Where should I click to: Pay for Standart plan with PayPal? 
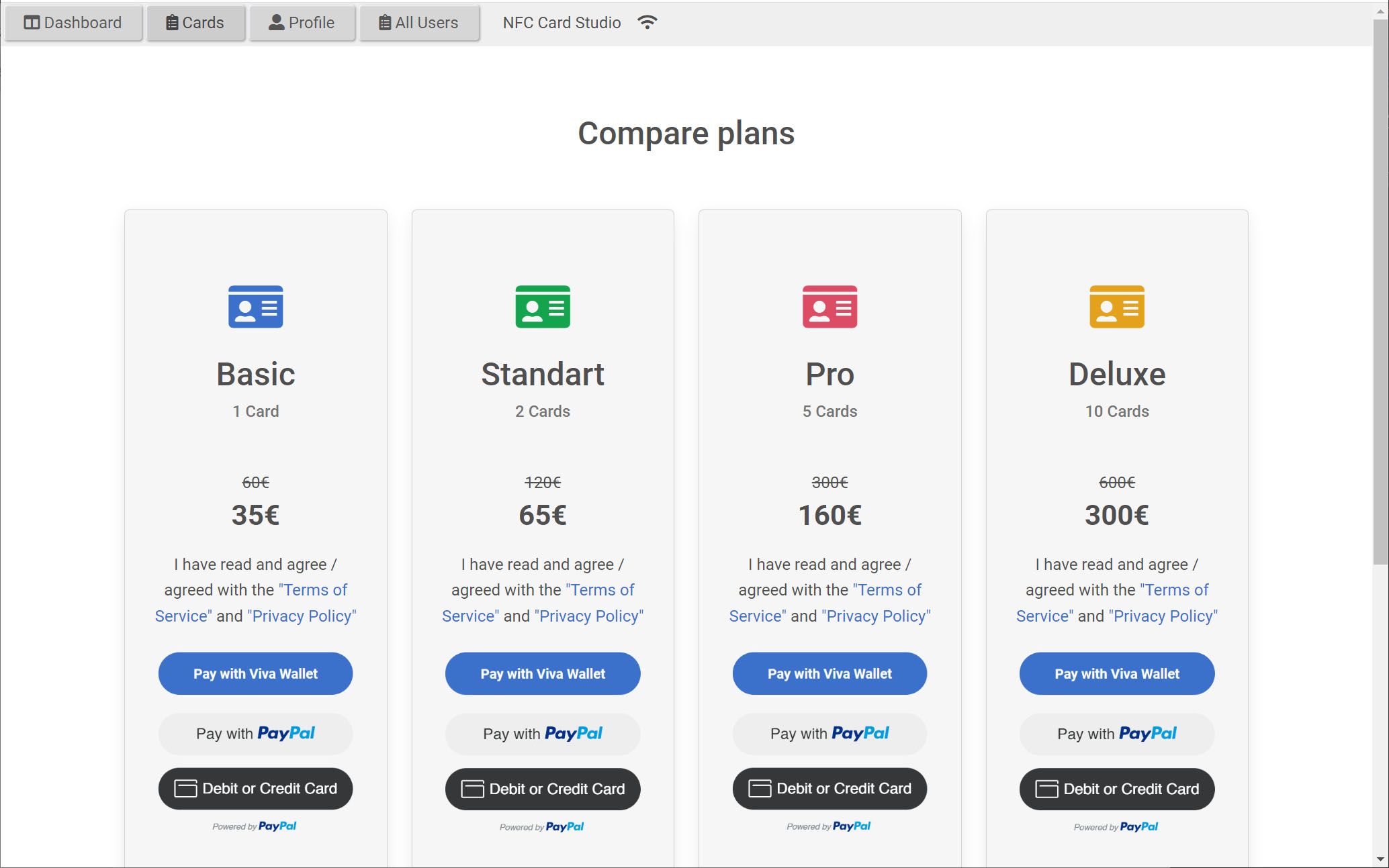(542, 734)
